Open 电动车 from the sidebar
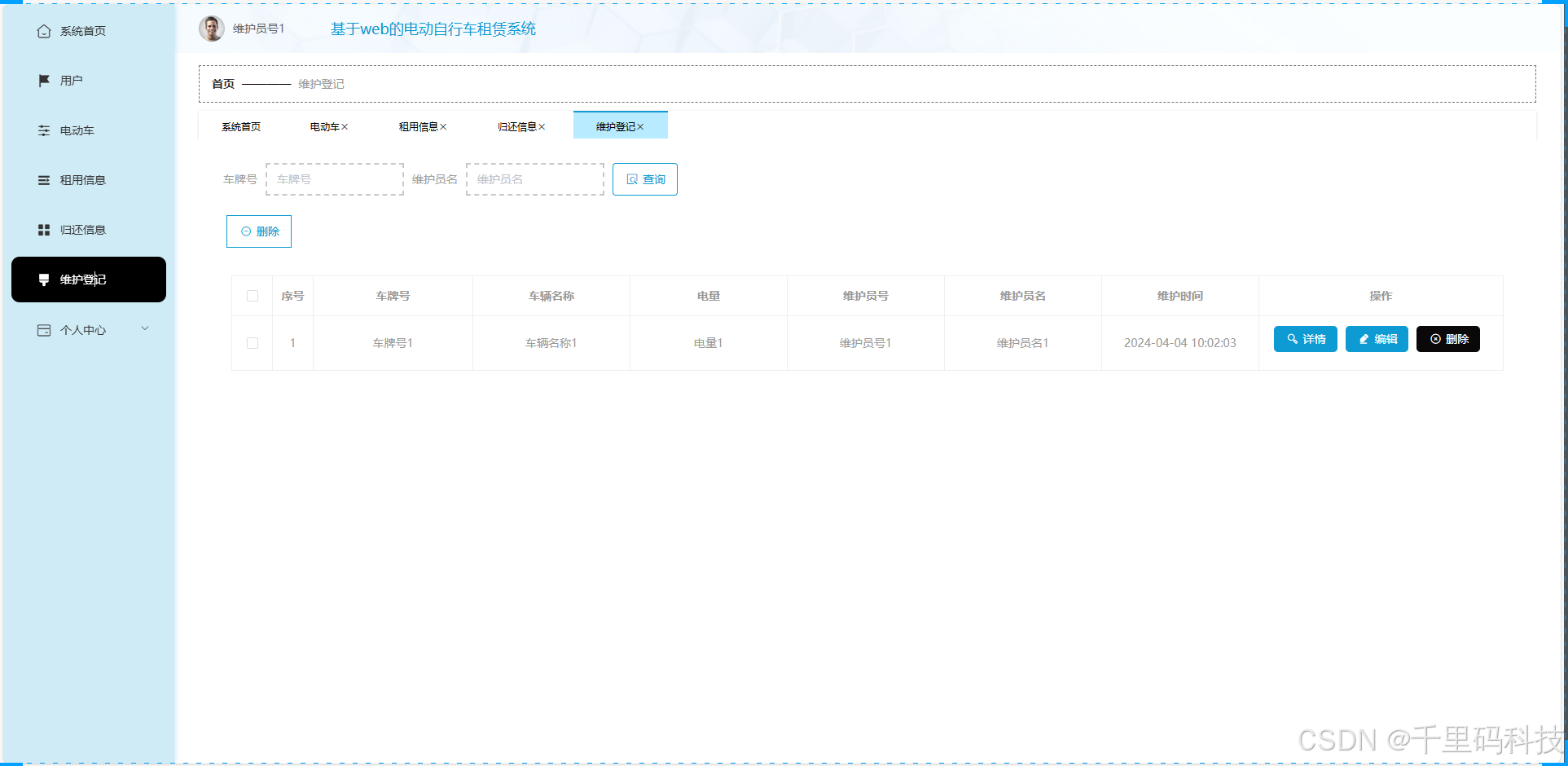 coord(89,130)
